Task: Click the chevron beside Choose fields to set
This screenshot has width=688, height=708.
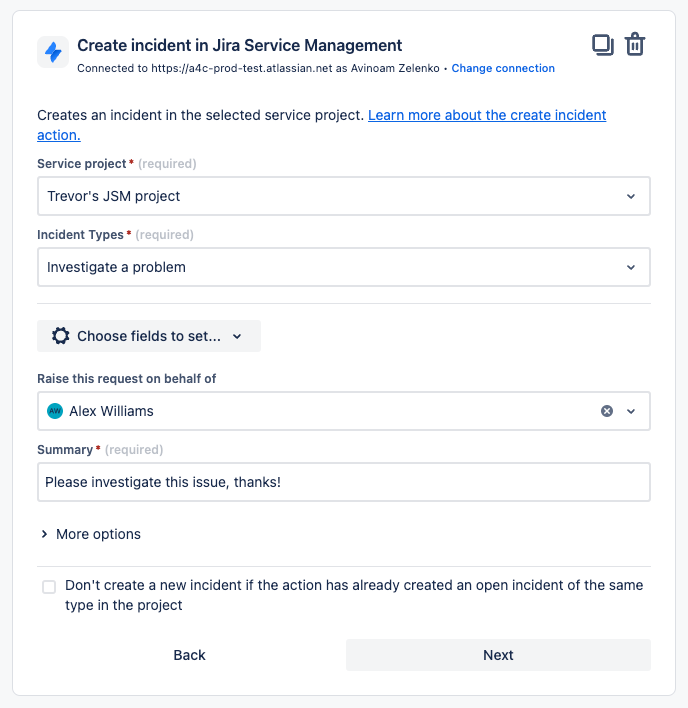Action: pyautogui.click(x=237, y=336)
